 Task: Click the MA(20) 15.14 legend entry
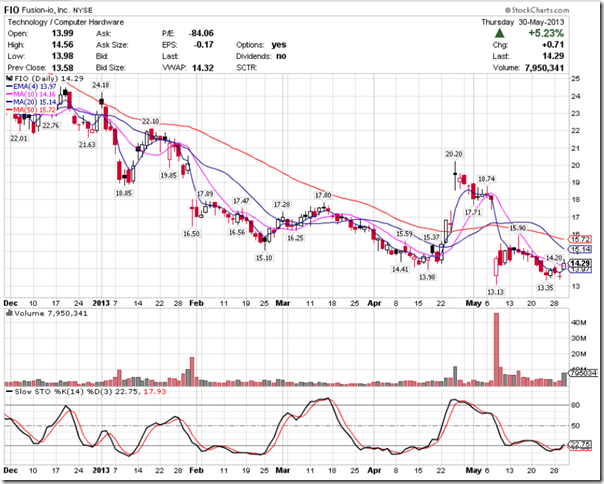tap(32, 102)
